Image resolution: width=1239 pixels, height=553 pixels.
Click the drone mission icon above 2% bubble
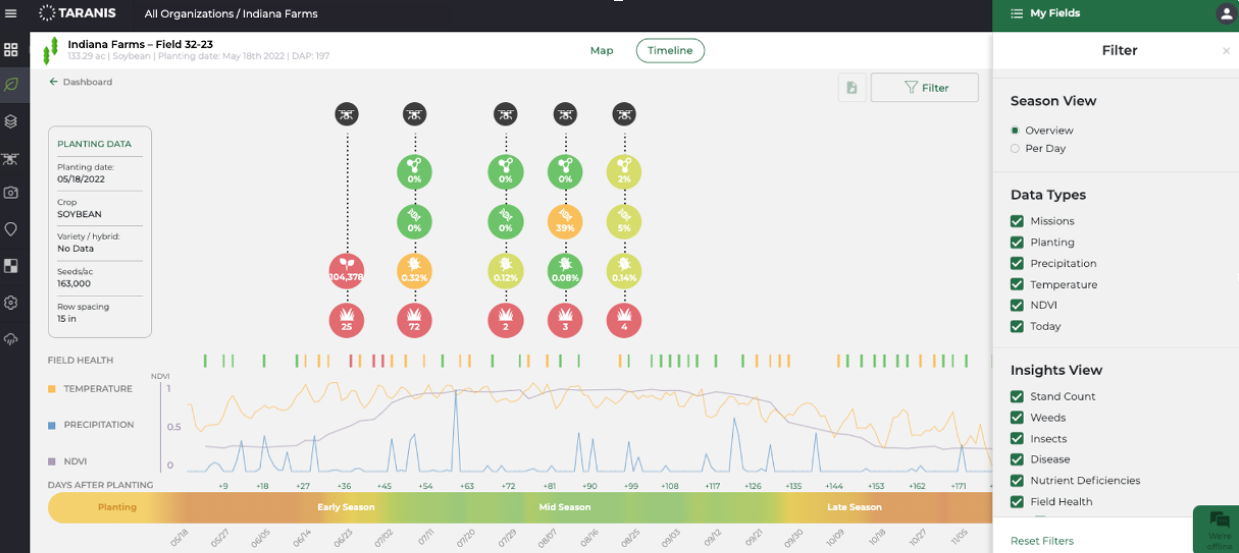pos(623,114)
